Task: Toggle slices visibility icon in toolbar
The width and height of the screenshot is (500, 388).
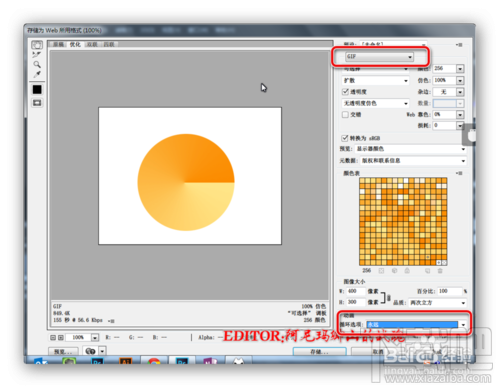Action: (37, 103)
